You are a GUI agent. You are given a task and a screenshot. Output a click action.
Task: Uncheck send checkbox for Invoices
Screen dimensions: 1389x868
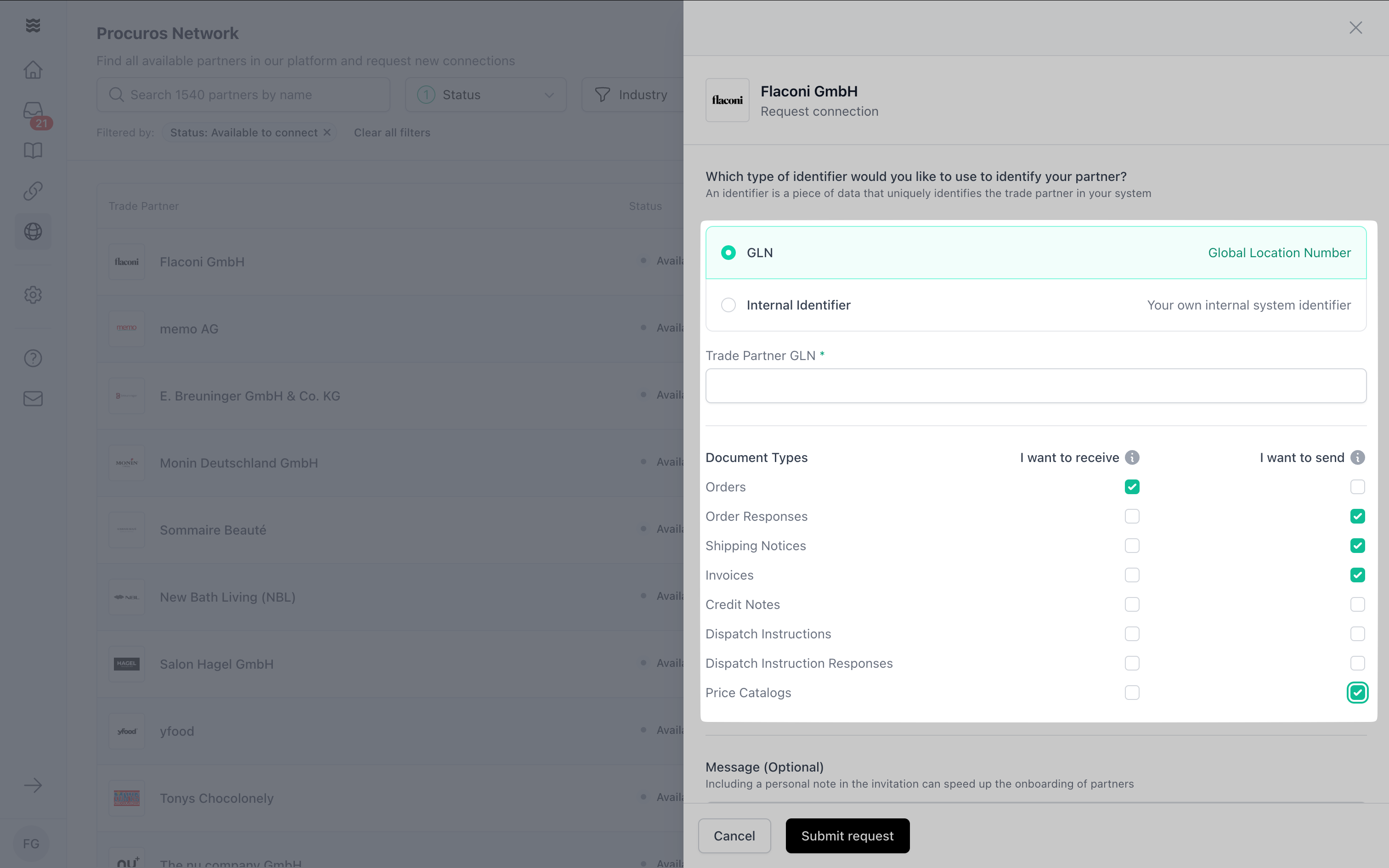click(x=1357, y=575)
